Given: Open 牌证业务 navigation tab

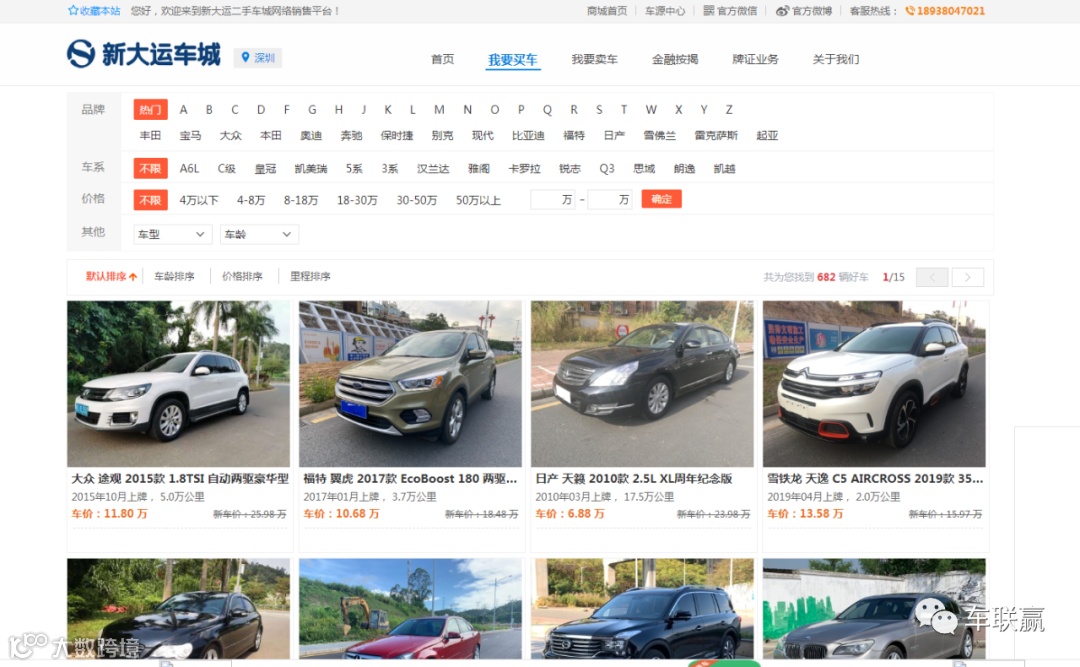Looking at the screenshot, I should point(756,59).
